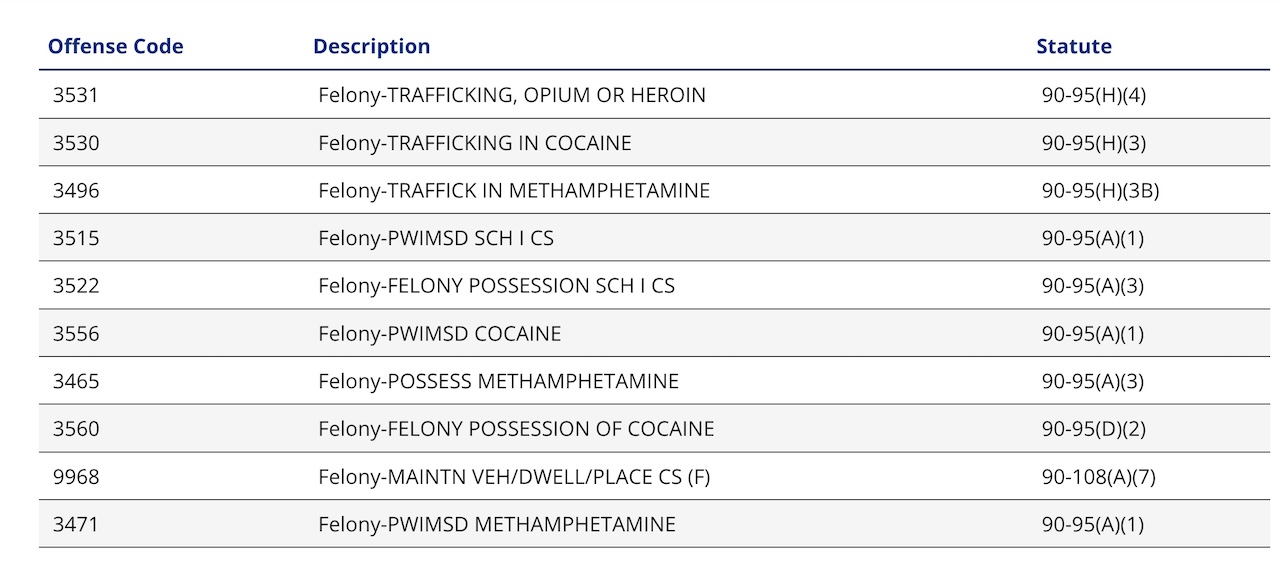
Task: Click Trafficking in Cocaine description
Action: pyautogui.click(x=474, y=143)
